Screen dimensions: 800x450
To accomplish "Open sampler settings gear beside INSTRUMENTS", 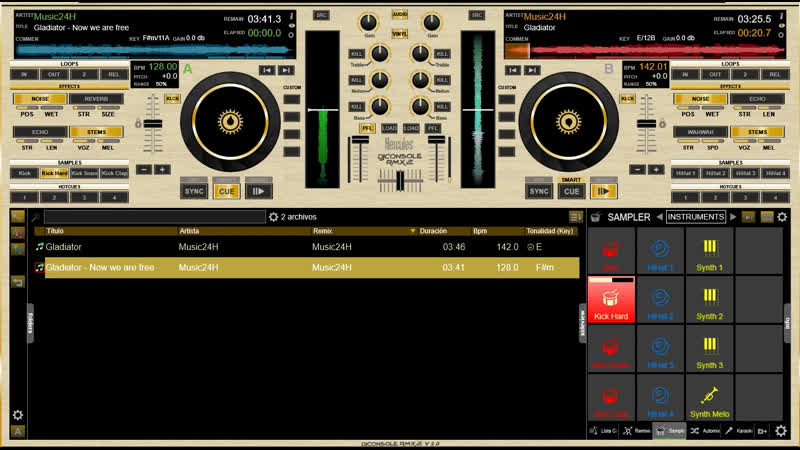I will tap(782, 217).
